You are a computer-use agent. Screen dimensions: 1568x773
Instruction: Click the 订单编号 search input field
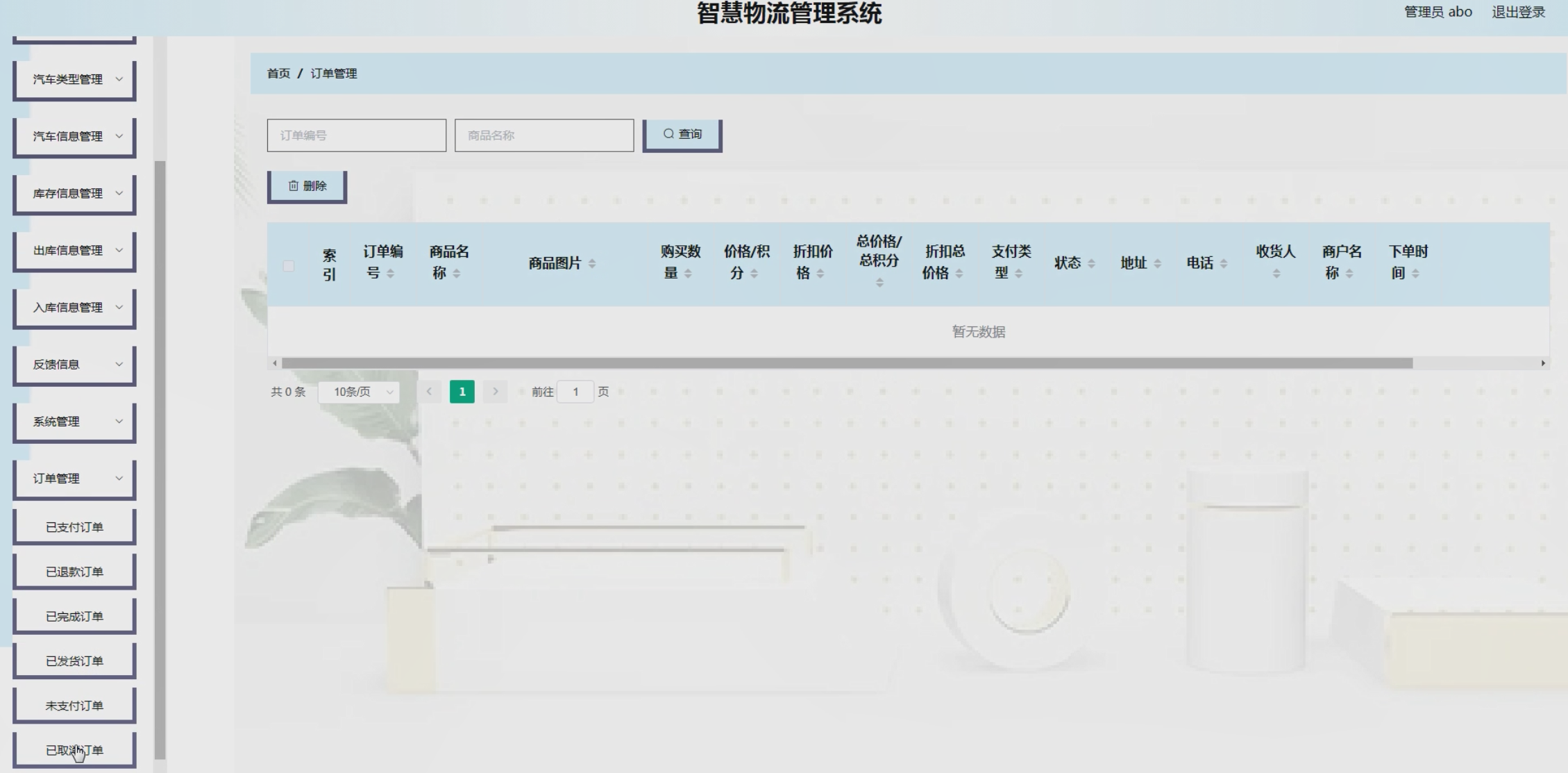pos(356,135)
